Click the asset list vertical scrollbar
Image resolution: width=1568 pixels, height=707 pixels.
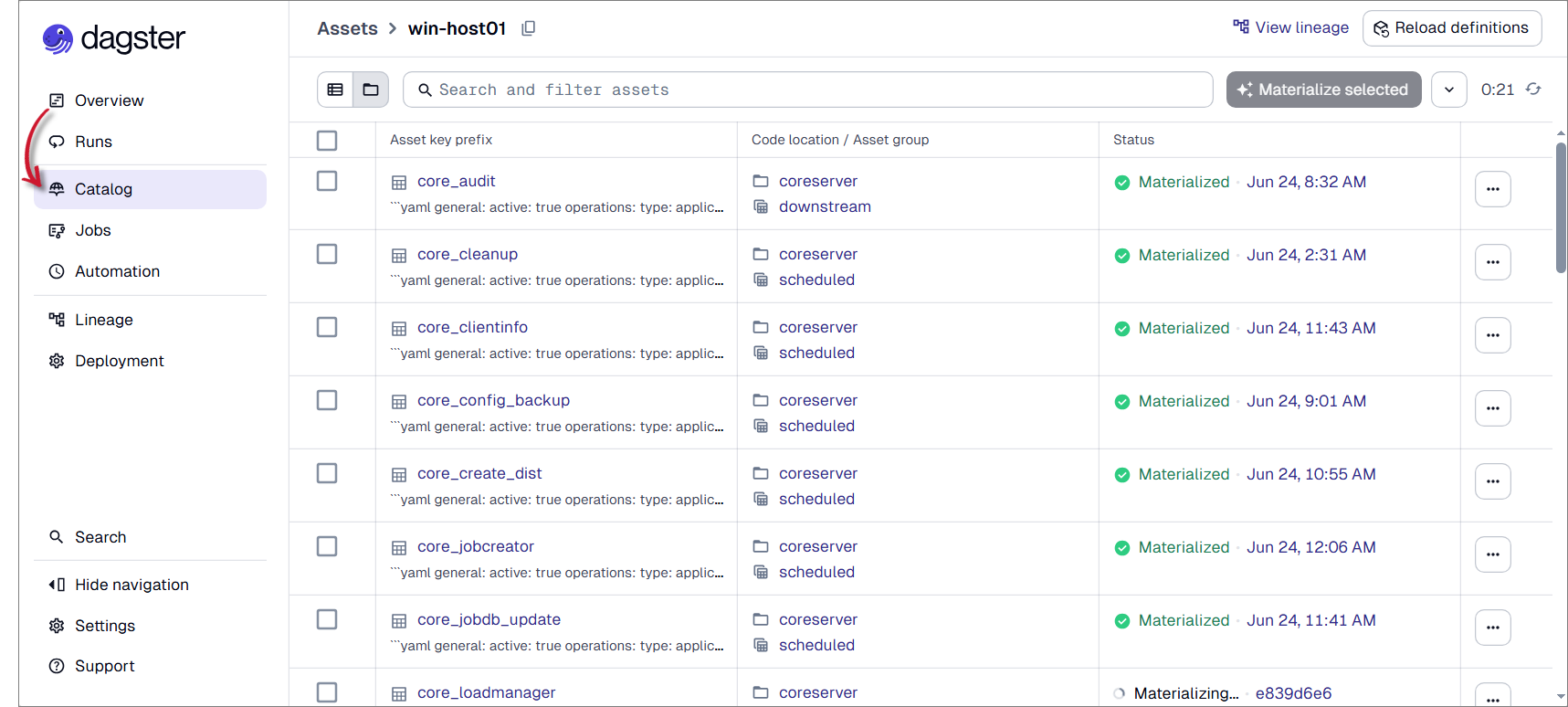1561,207
